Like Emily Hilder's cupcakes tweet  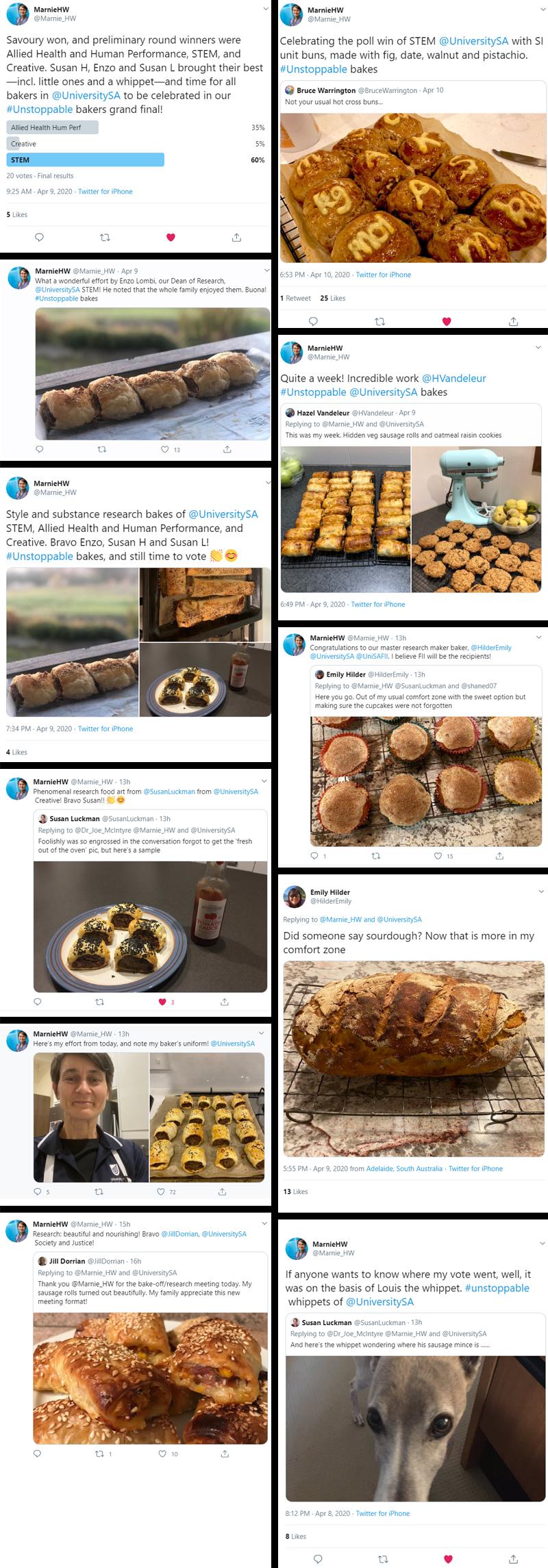click(x=437, y=855)
